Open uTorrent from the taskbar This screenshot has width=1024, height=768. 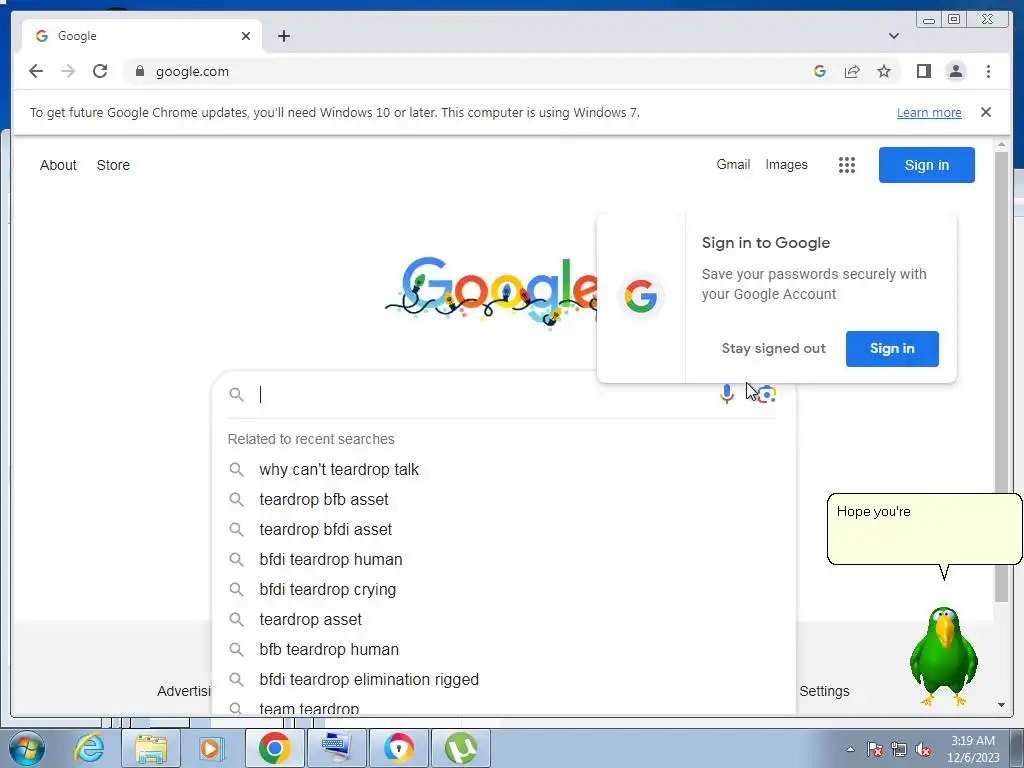(460, 747)
